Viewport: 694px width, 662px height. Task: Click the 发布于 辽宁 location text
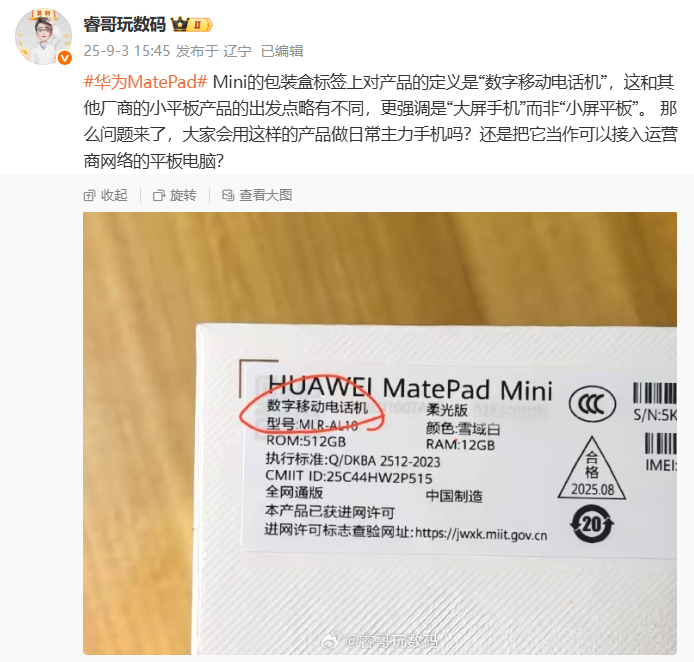point(213,51)
